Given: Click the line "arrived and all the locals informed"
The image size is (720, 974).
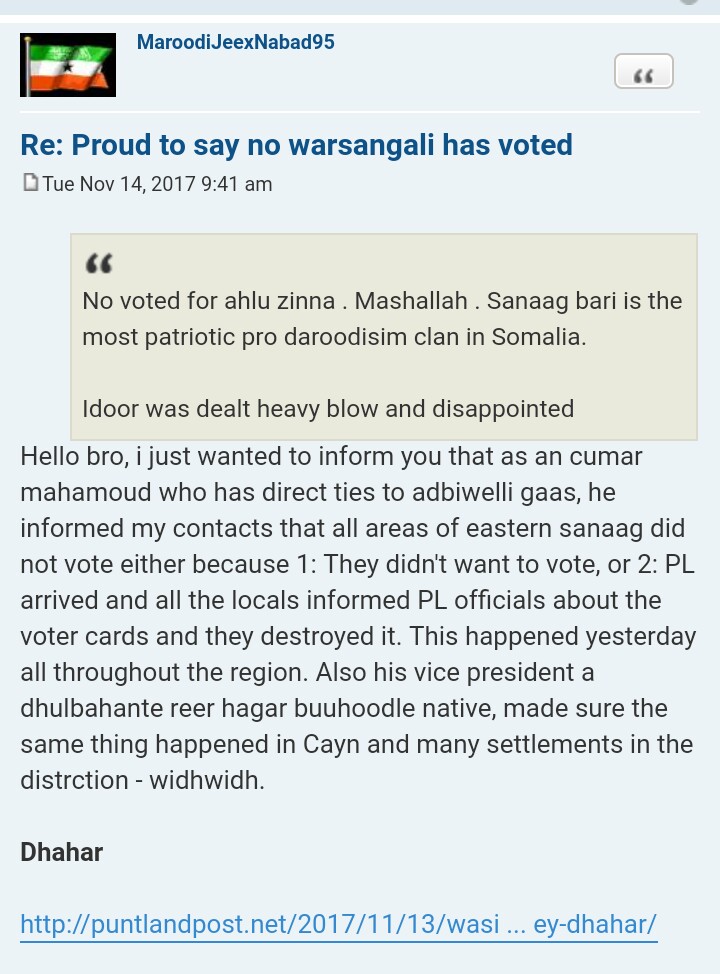Looking at the screenshot, I should point(340,601).
